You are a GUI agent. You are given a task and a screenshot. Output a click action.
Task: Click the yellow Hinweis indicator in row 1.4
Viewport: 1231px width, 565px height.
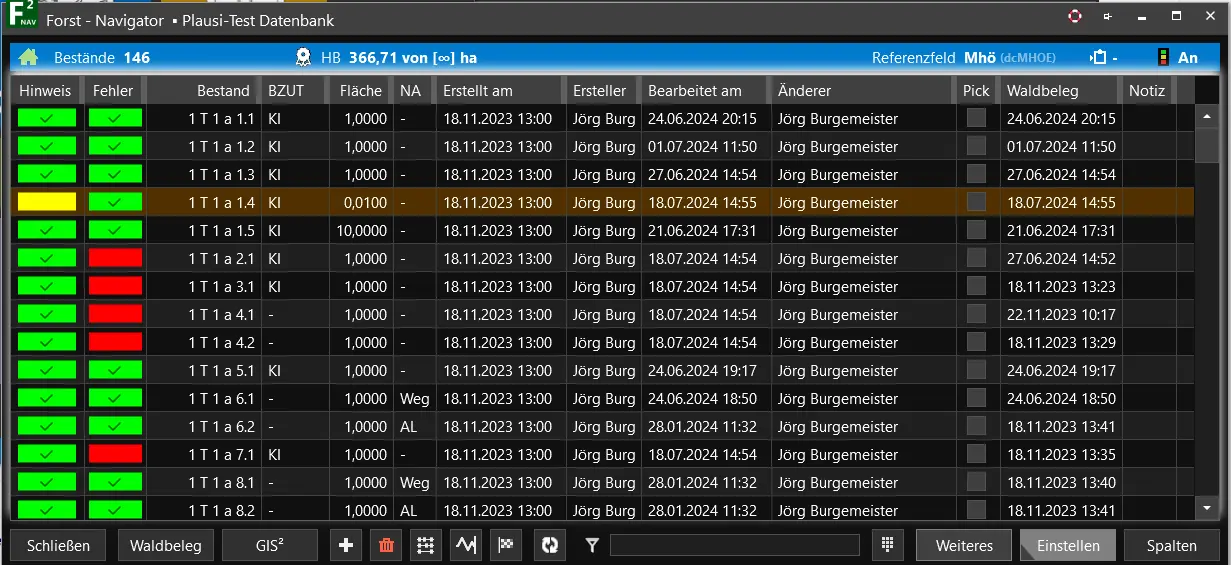pos(47,202)
